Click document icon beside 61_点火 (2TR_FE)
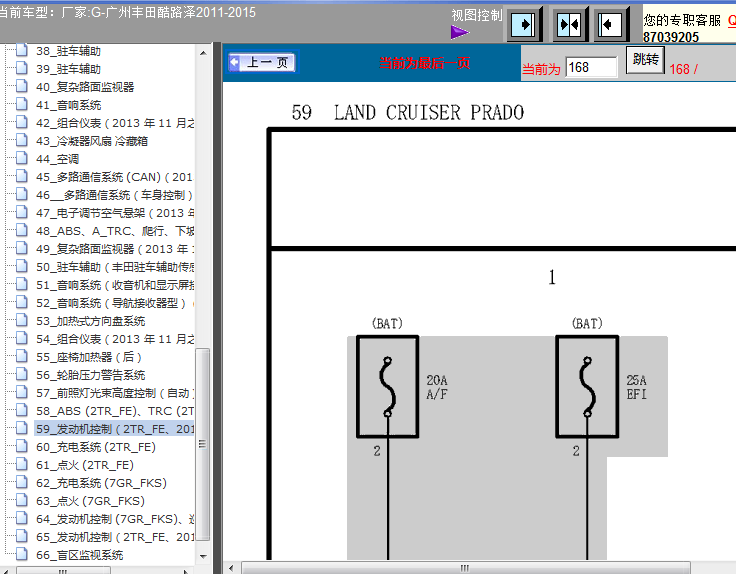Image resolution: width=736 pixels, height=574 pixels. (x=22, y=464)
